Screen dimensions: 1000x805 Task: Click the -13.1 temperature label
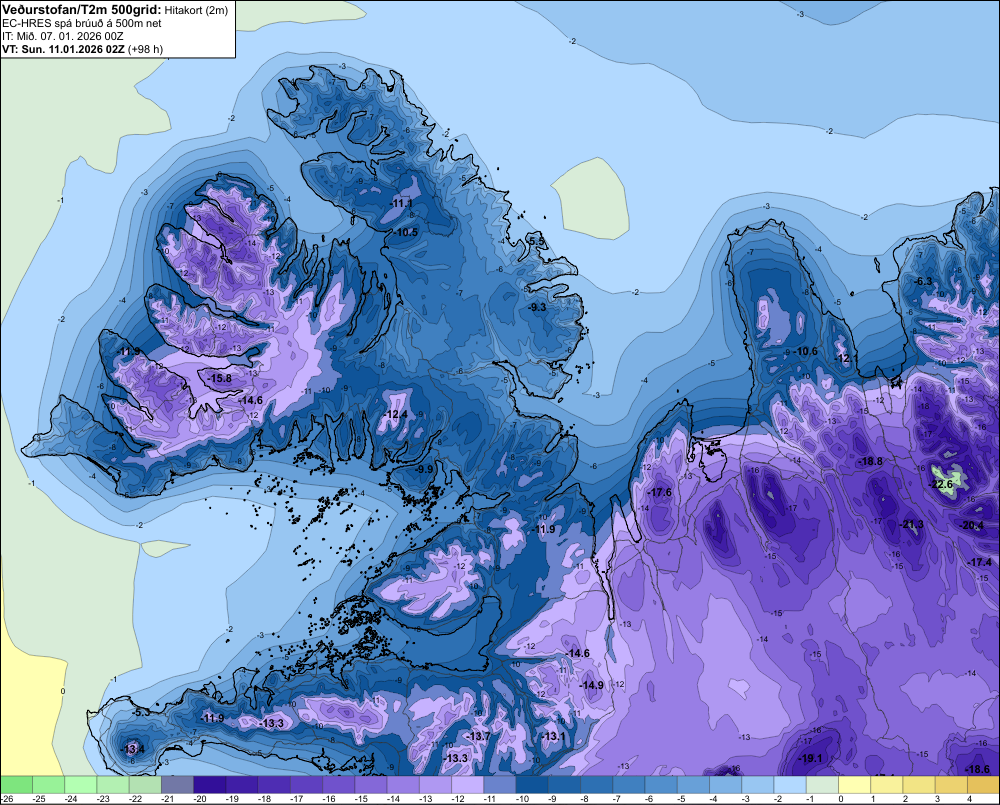click(x=553, y=736)
